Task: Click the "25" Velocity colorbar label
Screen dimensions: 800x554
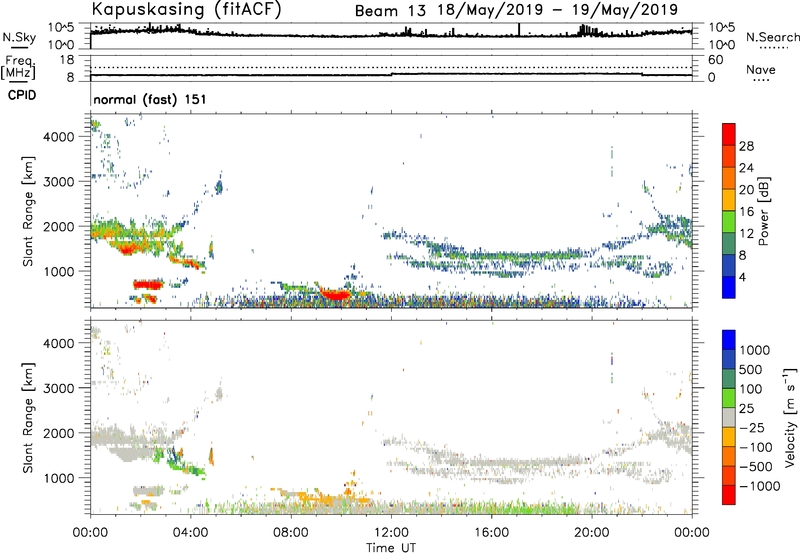Action: [746, 409]
